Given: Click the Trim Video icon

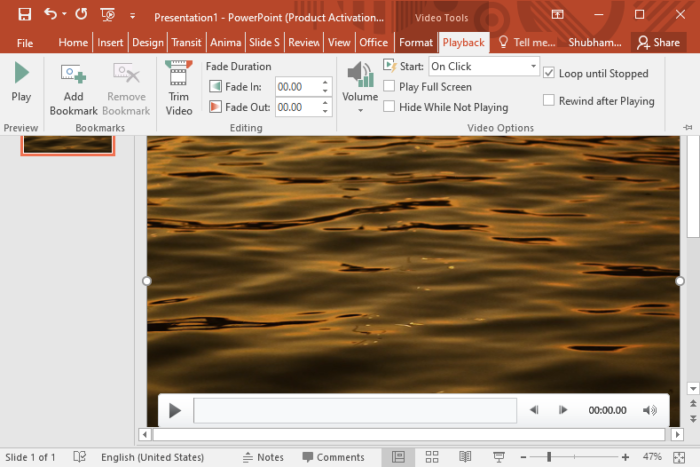Looking at the screenshot, I should pyautogui.click(x=179, y=88).
